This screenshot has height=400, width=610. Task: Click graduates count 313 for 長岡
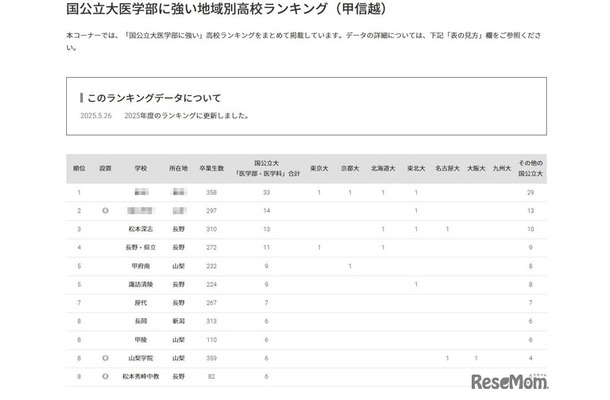[212, 321]
